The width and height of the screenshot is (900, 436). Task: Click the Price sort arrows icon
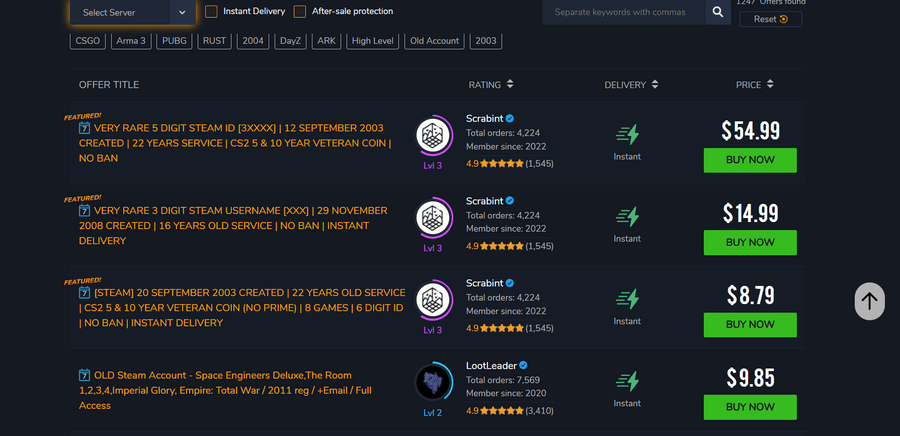click(x=770, y=84)
